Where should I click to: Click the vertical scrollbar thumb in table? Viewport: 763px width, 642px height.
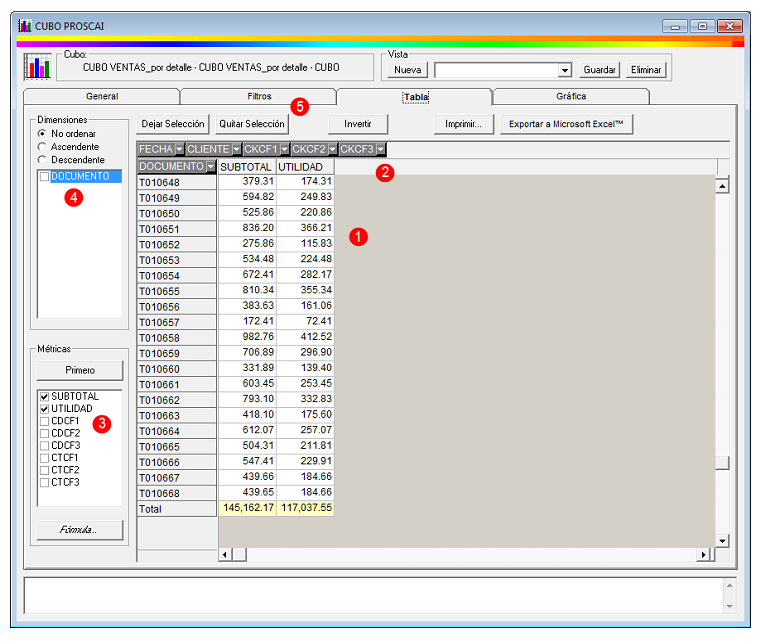tap(722, 463)
